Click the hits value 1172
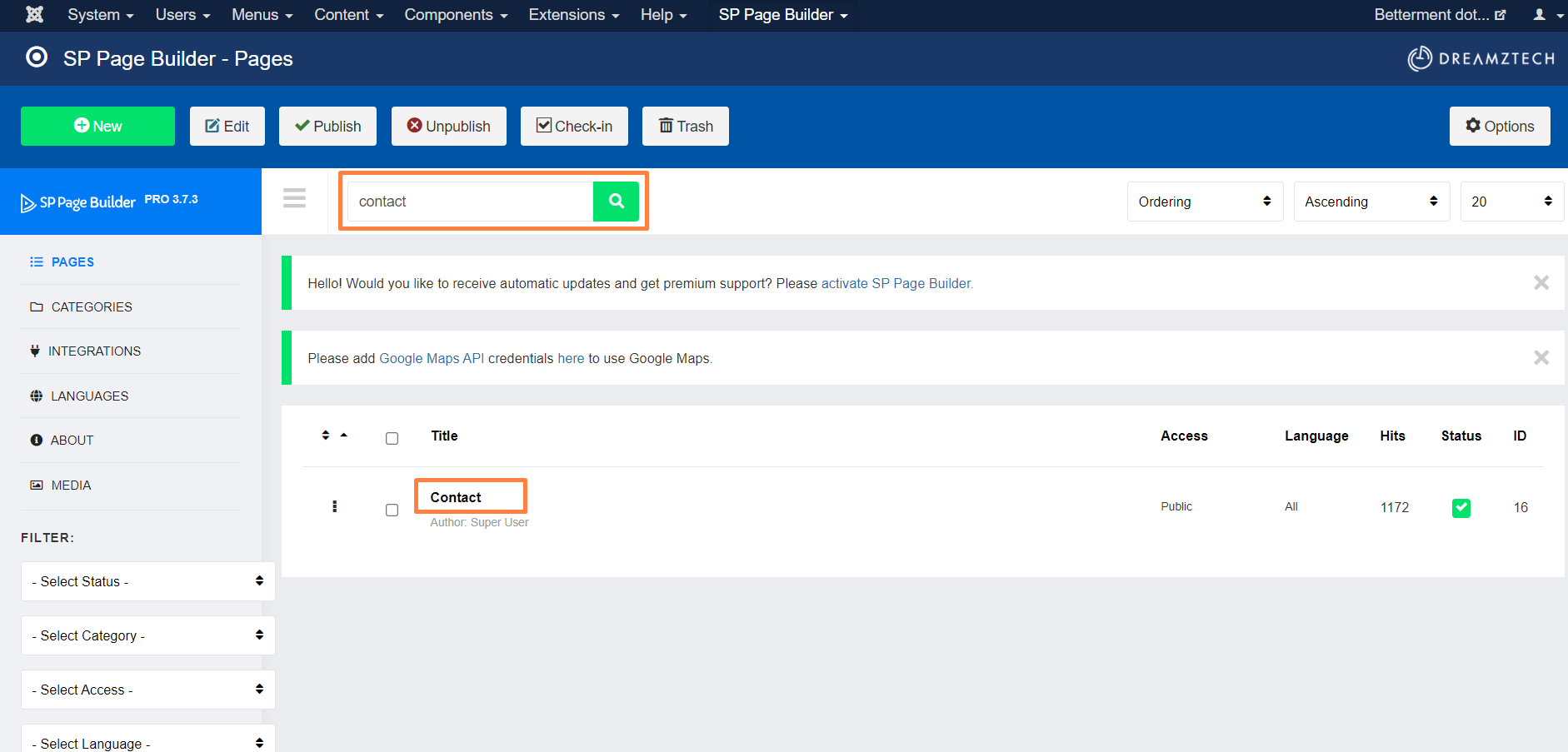Screen dimensions: 1568x752 (1394, 507)
